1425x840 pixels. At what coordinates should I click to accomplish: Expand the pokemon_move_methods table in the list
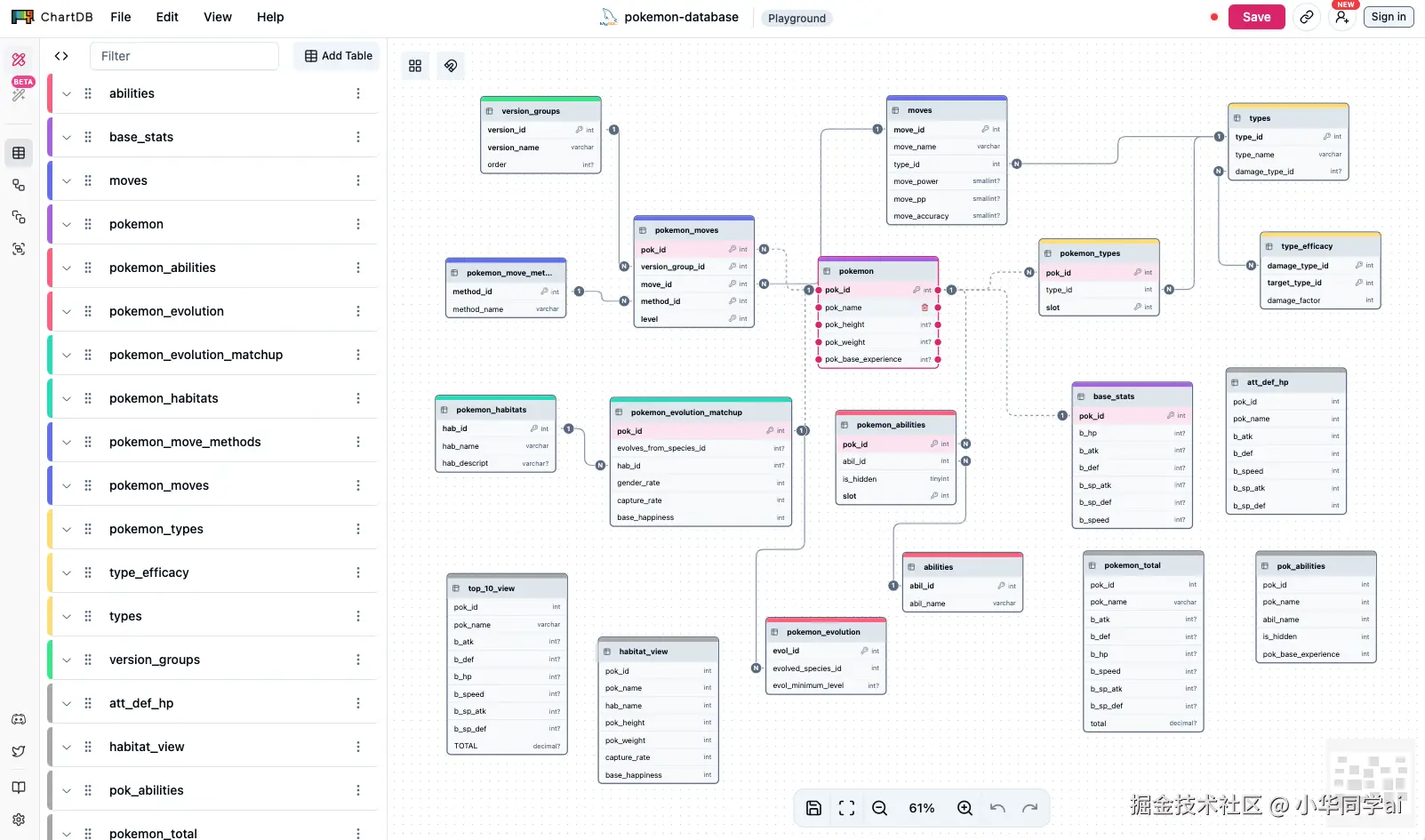(67, 442)
